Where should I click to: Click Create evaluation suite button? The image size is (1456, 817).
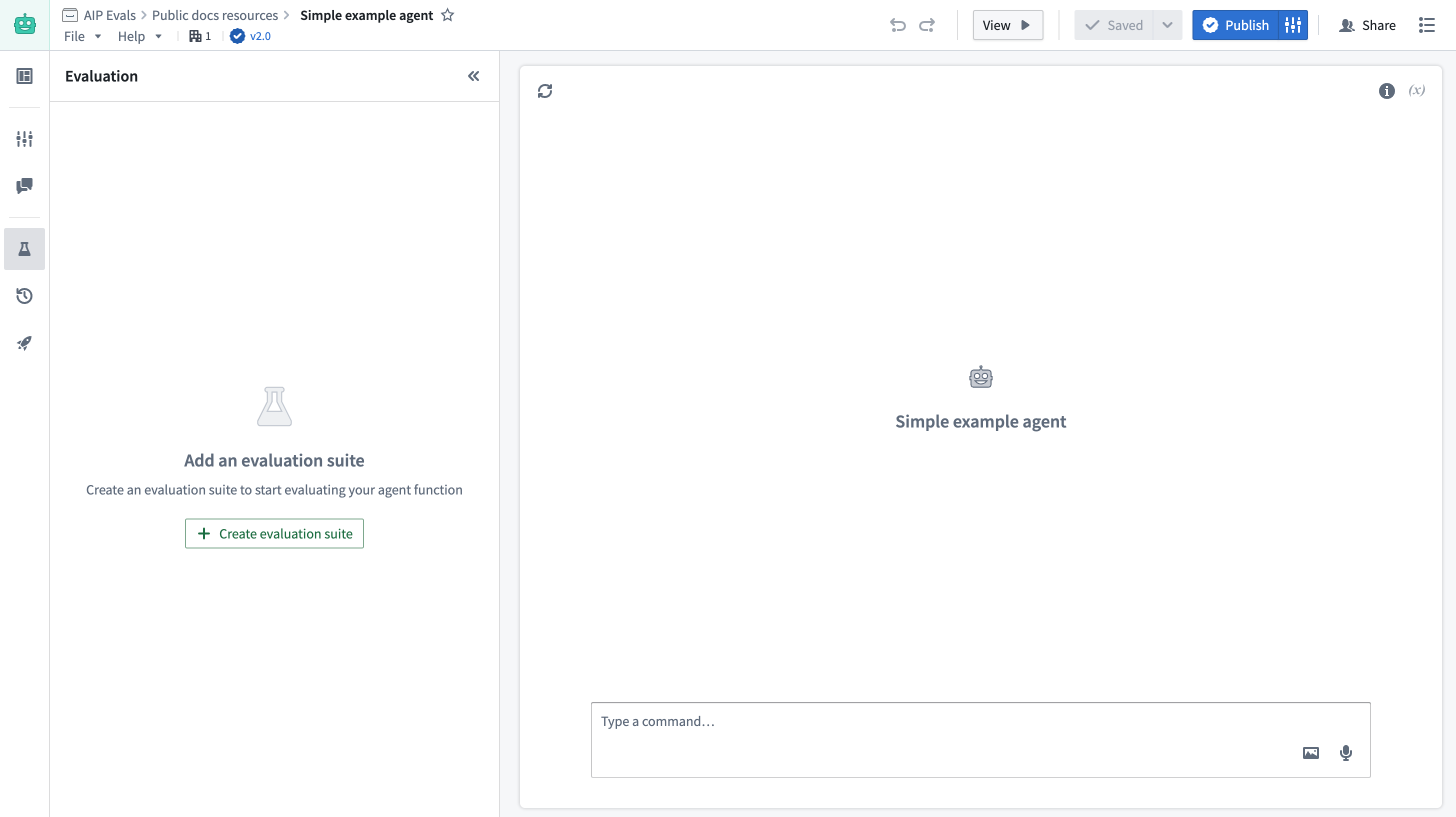[x=274, y=533]
